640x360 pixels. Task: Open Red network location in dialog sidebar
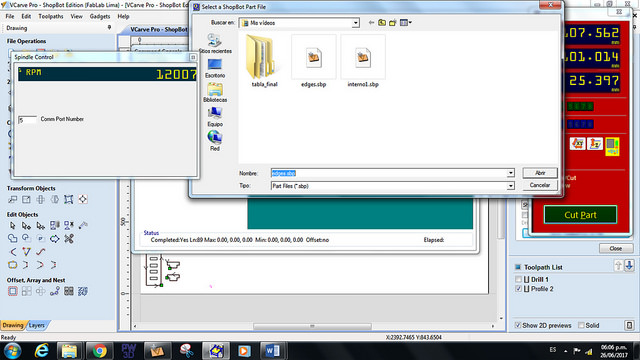tap(215, 141)
